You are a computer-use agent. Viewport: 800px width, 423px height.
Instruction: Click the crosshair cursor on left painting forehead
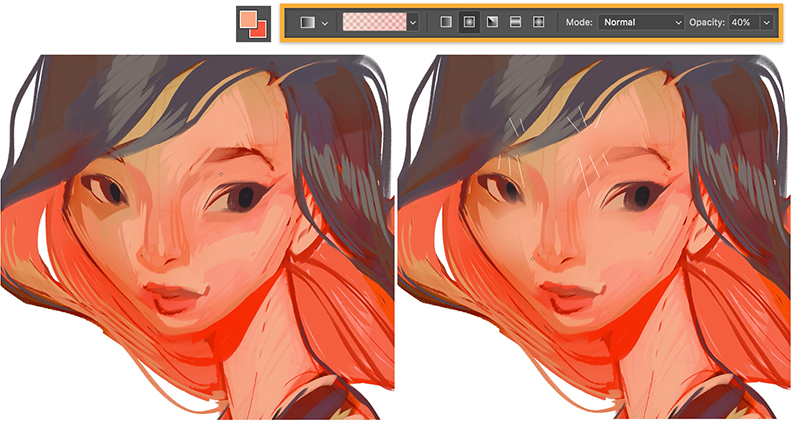221,173
